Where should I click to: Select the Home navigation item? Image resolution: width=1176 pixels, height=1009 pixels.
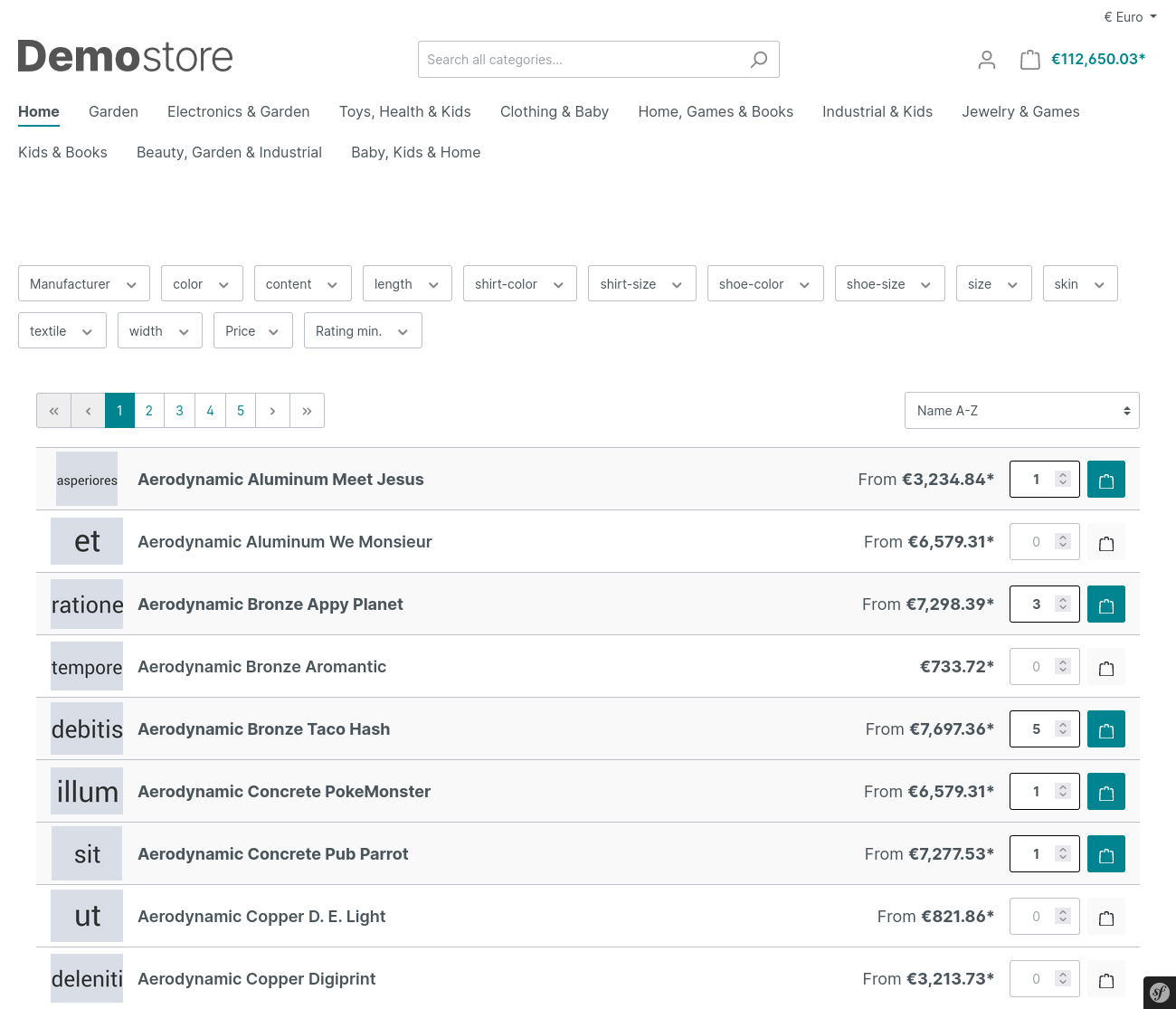[x=39, y=111]
